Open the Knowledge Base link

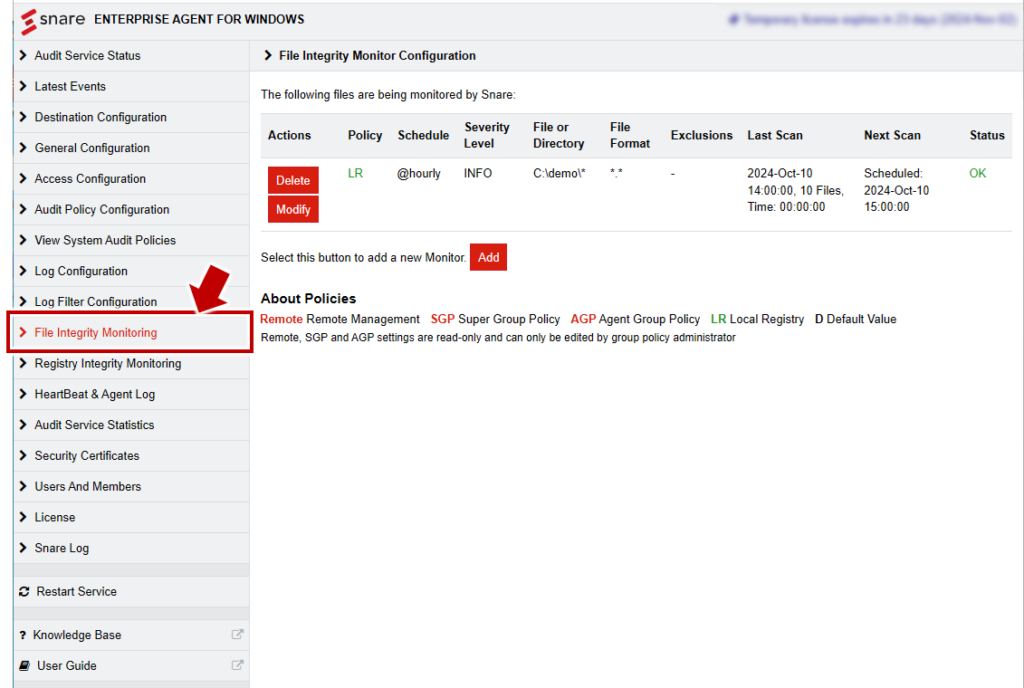[131, 635]
